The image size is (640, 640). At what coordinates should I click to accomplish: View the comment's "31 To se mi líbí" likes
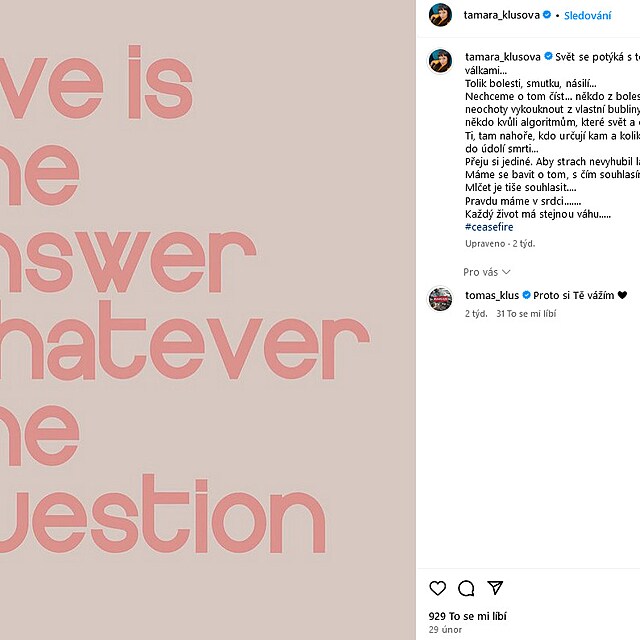click(526, 313)
